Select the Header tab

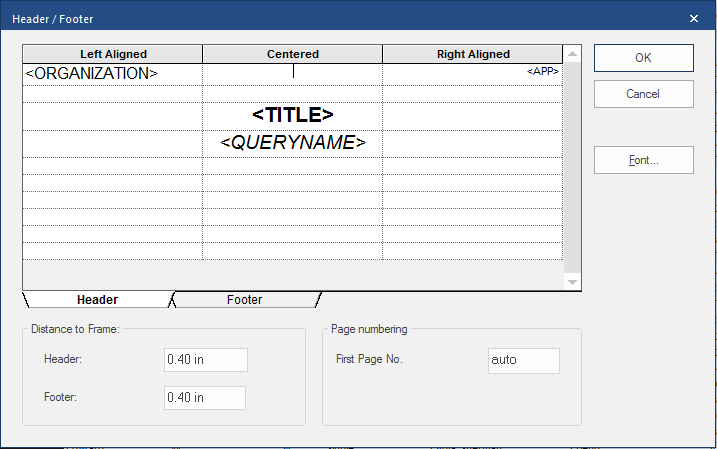click(97, 300)
